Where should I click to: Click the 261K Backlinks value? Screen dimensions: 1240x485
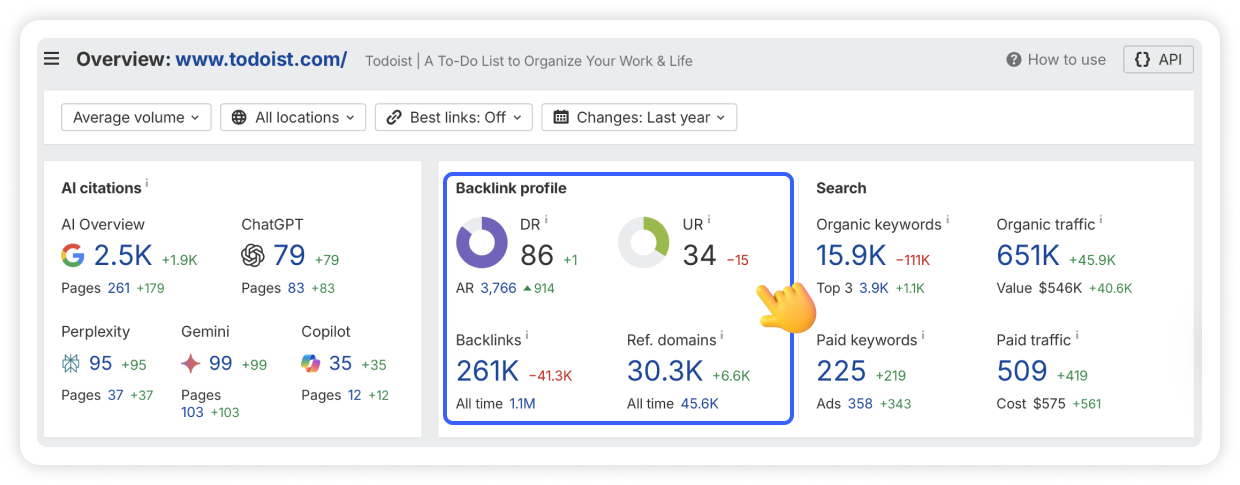coord(487,371)
